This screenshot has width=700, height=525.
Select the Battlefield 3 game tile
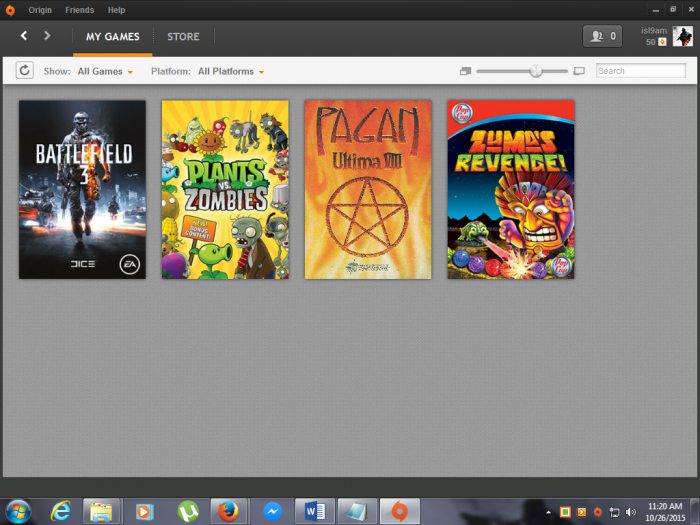82,190
